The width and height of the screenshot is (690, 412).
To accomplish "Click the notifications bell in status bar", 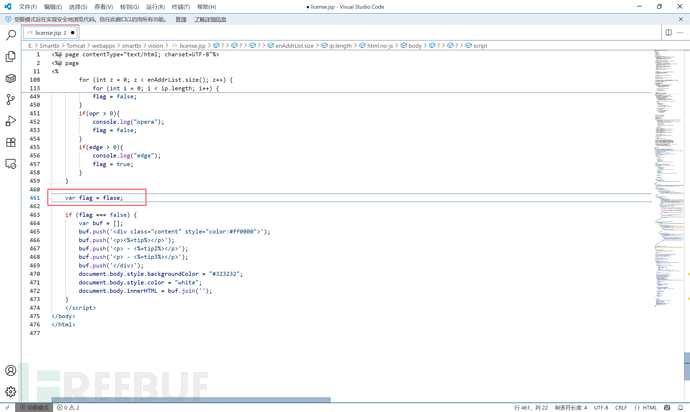I will click(x=681, y=408).
